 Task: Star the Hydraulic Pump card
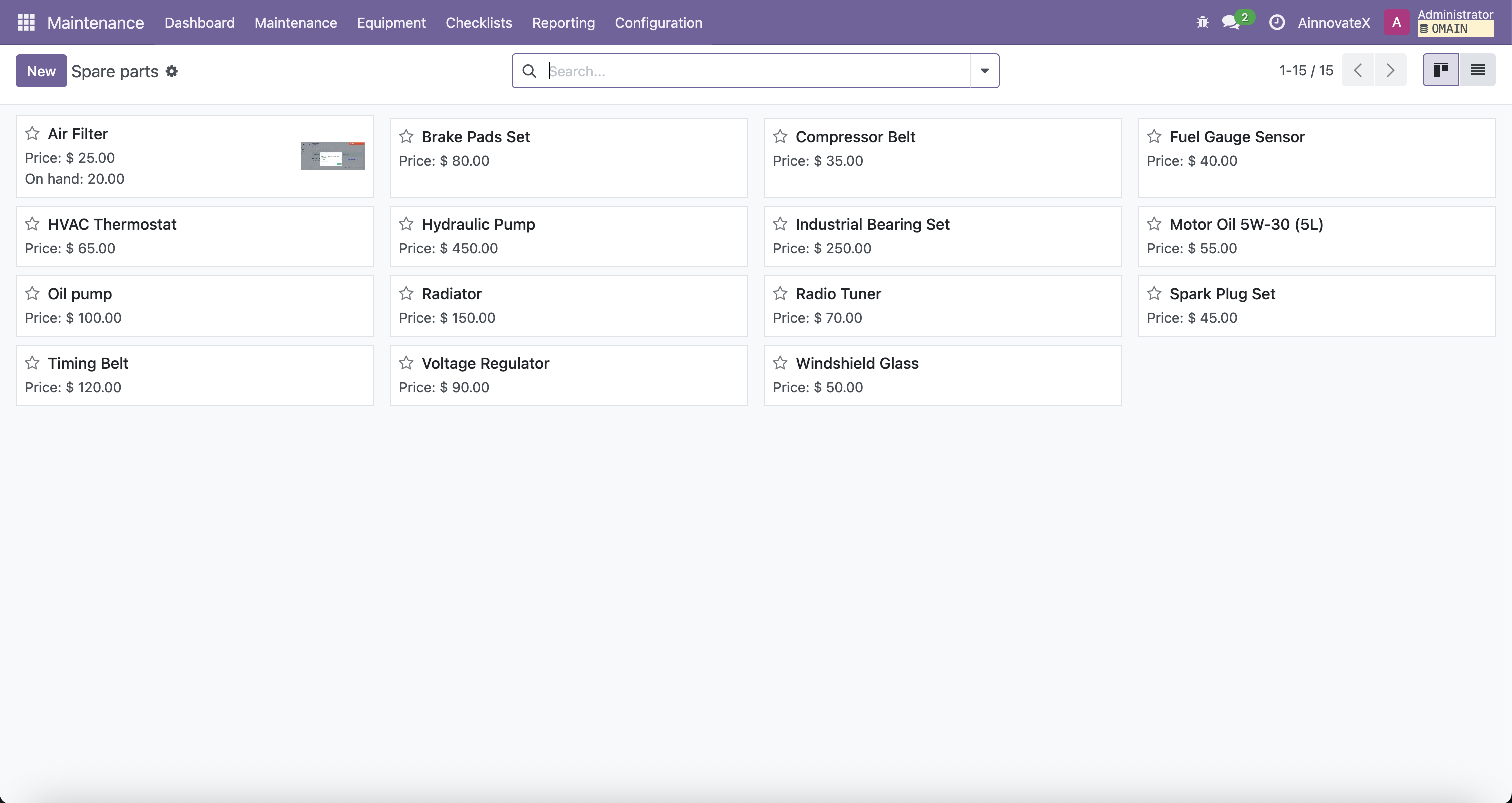point(406,224)
